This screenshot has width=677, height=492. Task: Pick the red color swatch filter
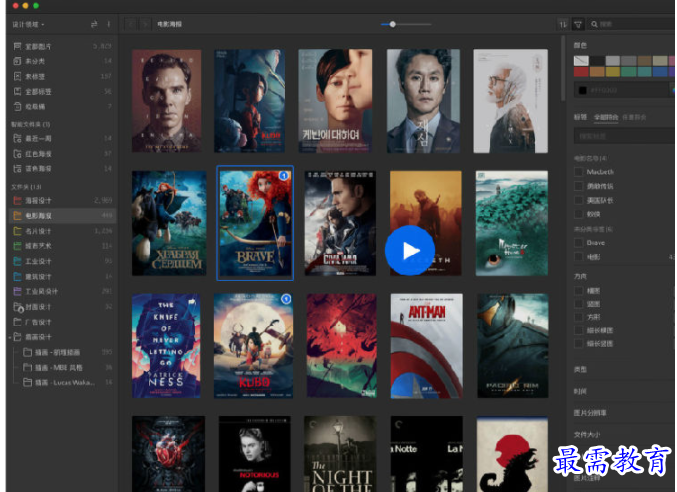tap(581, 72)
